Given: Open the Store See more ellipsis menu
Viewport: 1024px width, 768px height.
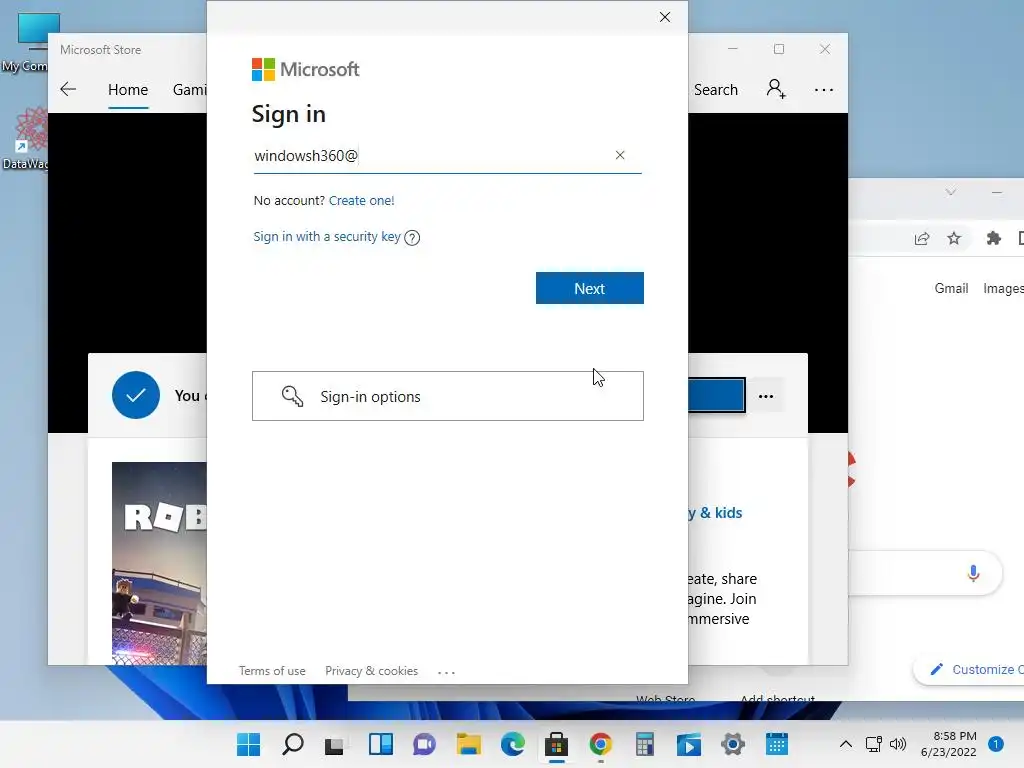Looking at the screenshot, I should pyautogui.click(x=824, y=90).
